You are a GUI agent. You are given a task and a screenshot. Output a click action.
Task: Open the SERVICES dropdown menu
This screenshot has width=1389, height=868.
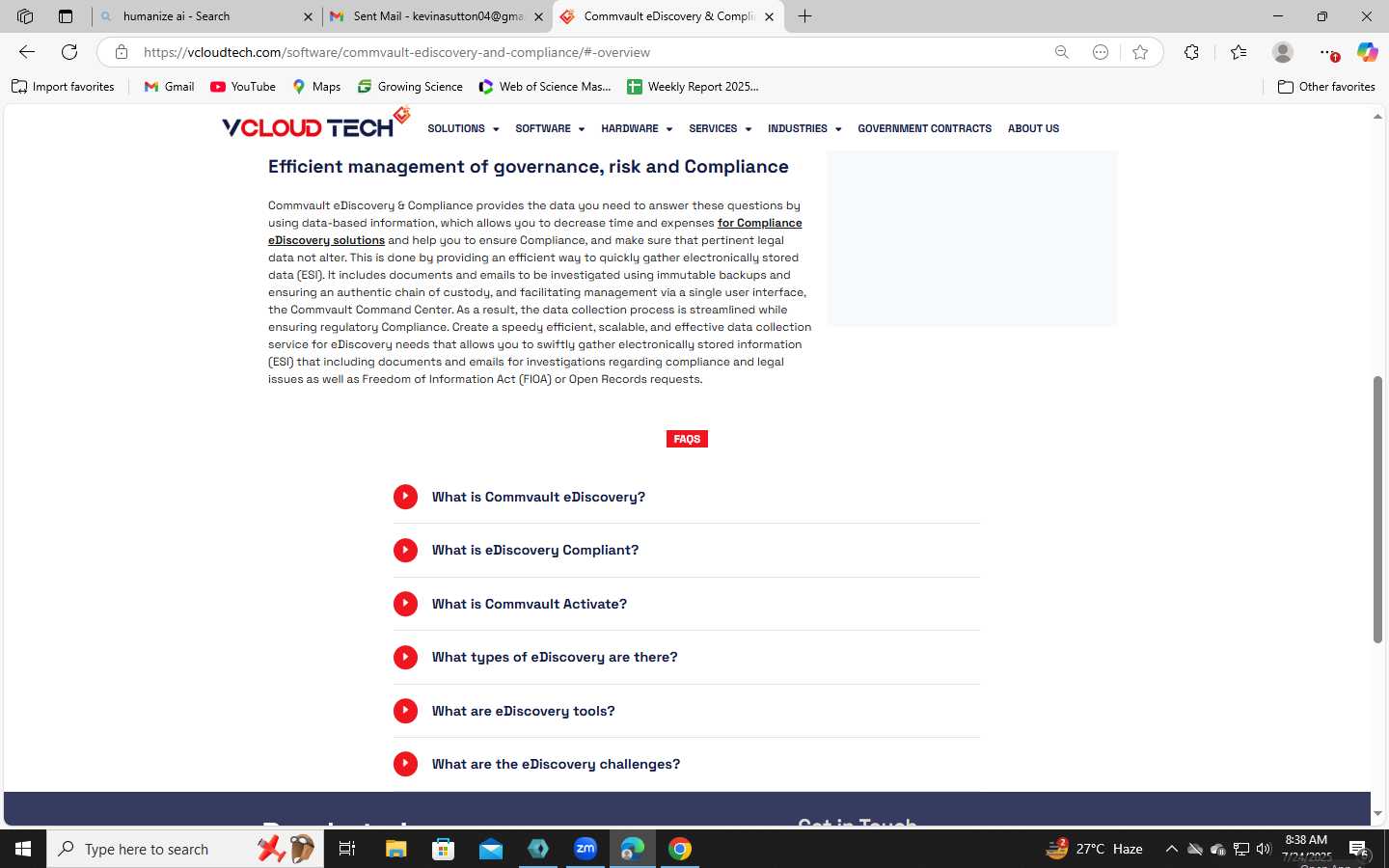pos(720,128)
